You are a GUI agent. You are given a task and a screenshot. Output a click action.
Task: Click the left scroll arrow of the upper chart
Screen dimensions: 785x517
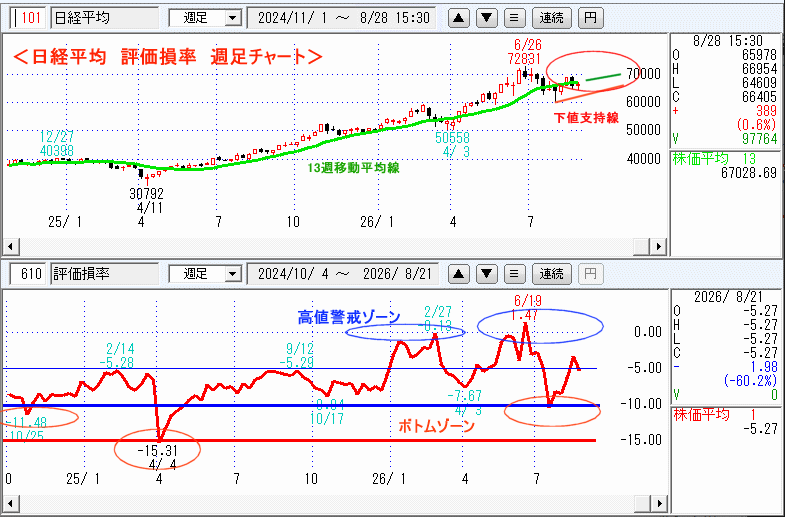click(x=11, y=247)
